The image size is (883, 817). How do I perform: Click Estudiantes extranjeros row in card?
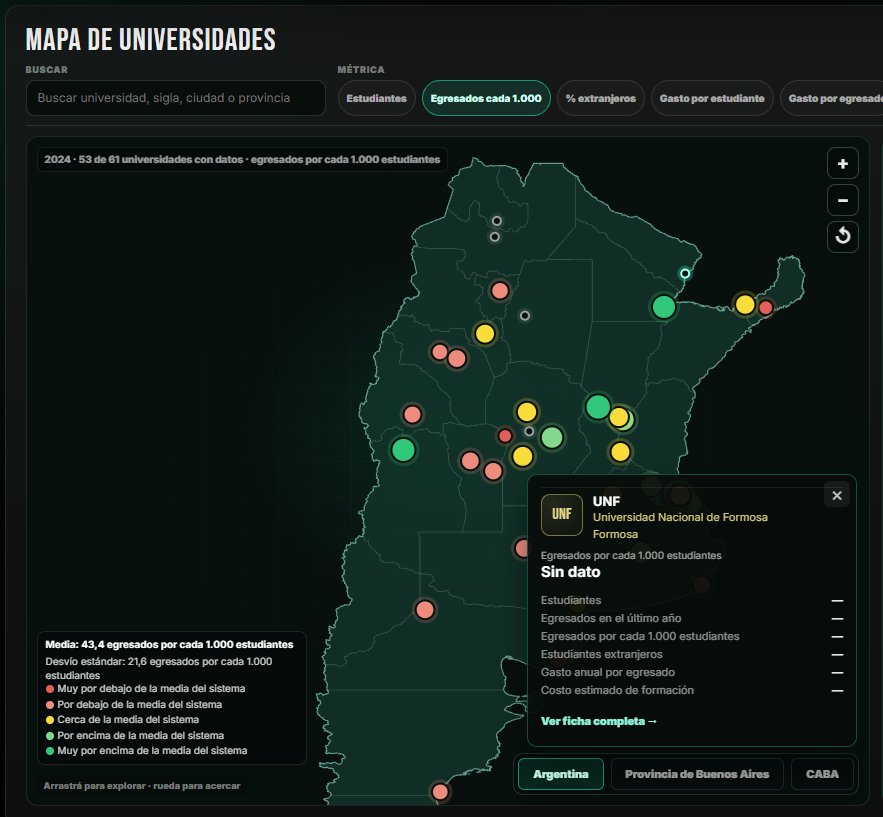692,654
